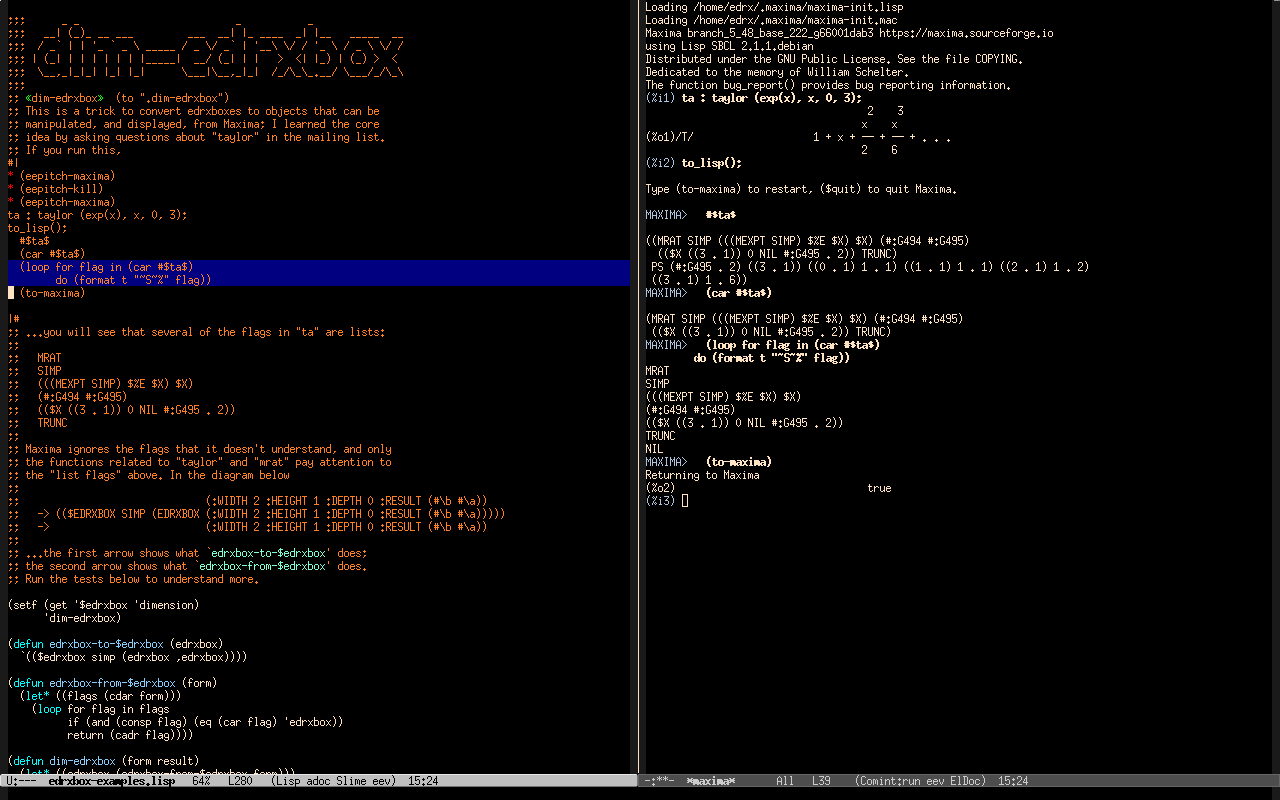
Task: Click the L280 line number indicator
Action: click(x=241, y=781)
